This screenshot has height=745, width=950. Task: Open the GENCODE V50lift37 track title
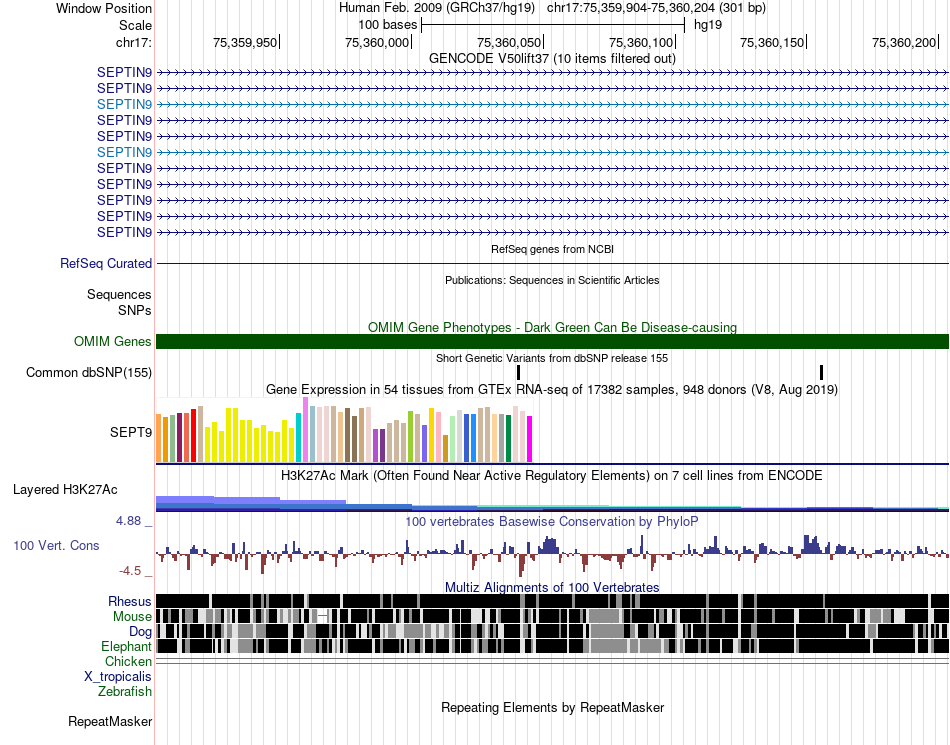tap(552, 58)
